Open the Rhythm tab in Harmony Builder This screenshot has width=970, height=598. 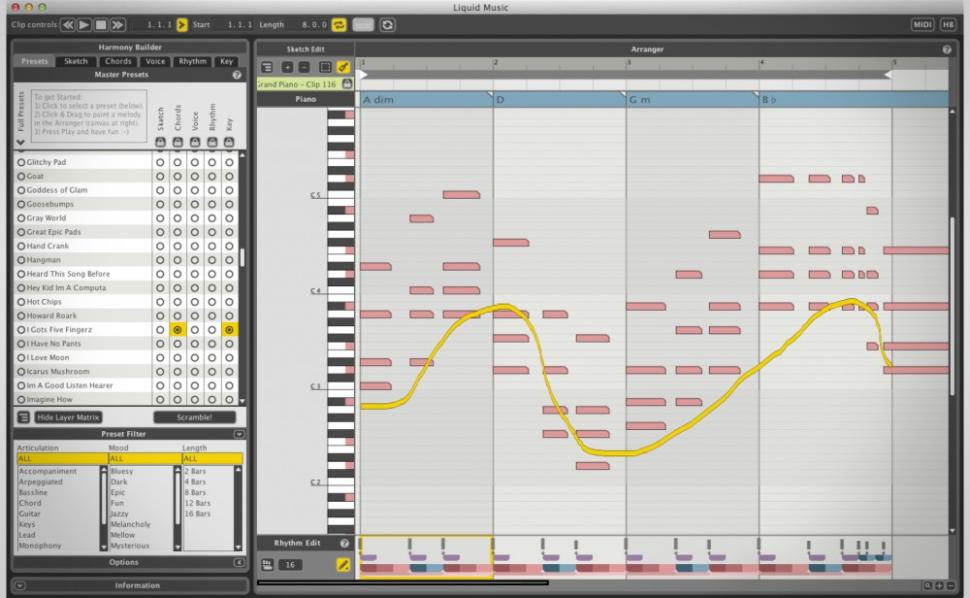tap(192, 61)
